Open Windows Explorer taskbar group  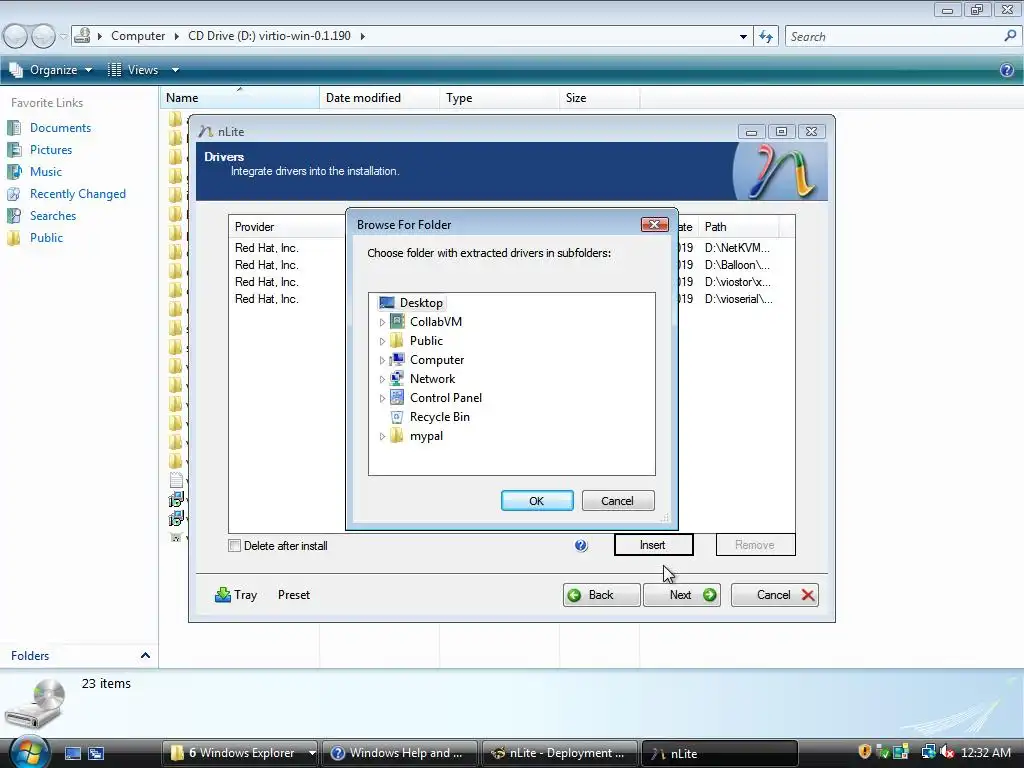240,753
